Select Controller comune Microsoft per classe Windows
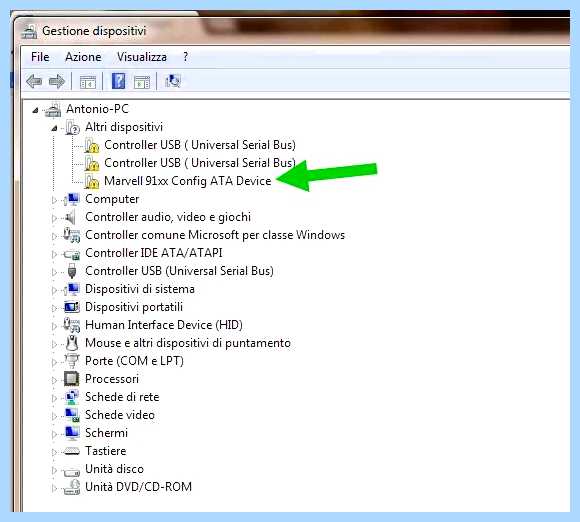The width and height of the screenshot is (580, 522). point(215,235)
